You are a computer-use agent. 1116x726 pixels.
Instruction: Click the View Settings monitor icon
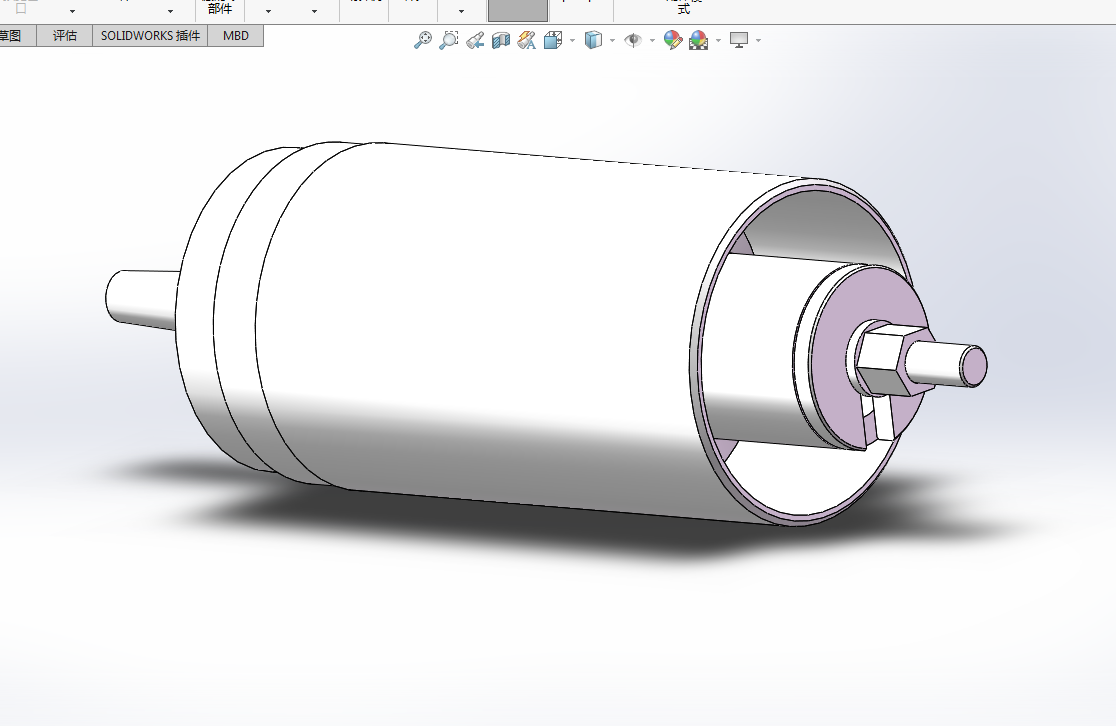[x=739, y=41]
